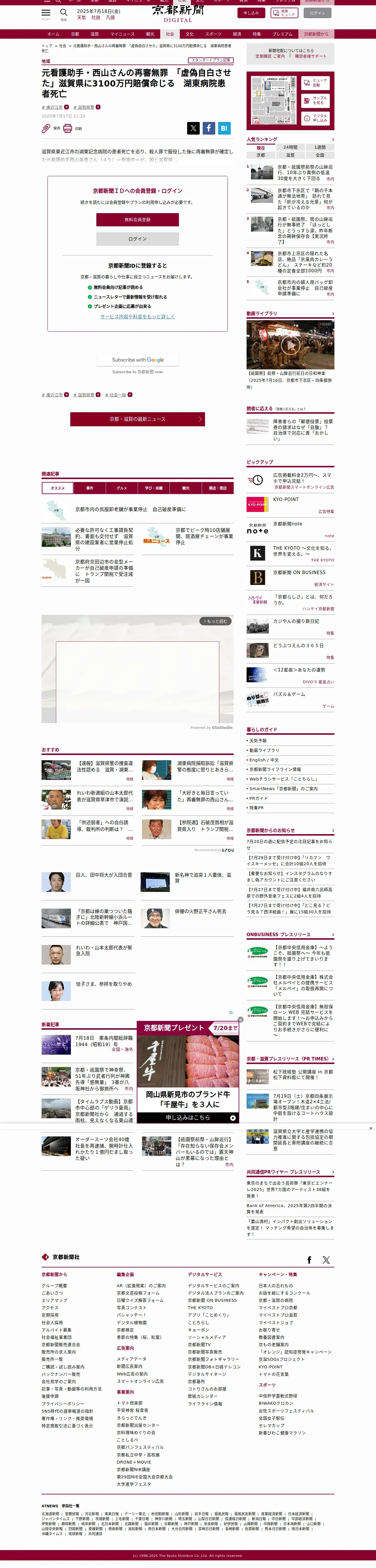
Task: Open THE KYOTO pickup K icon
Action: coord(257,553)
